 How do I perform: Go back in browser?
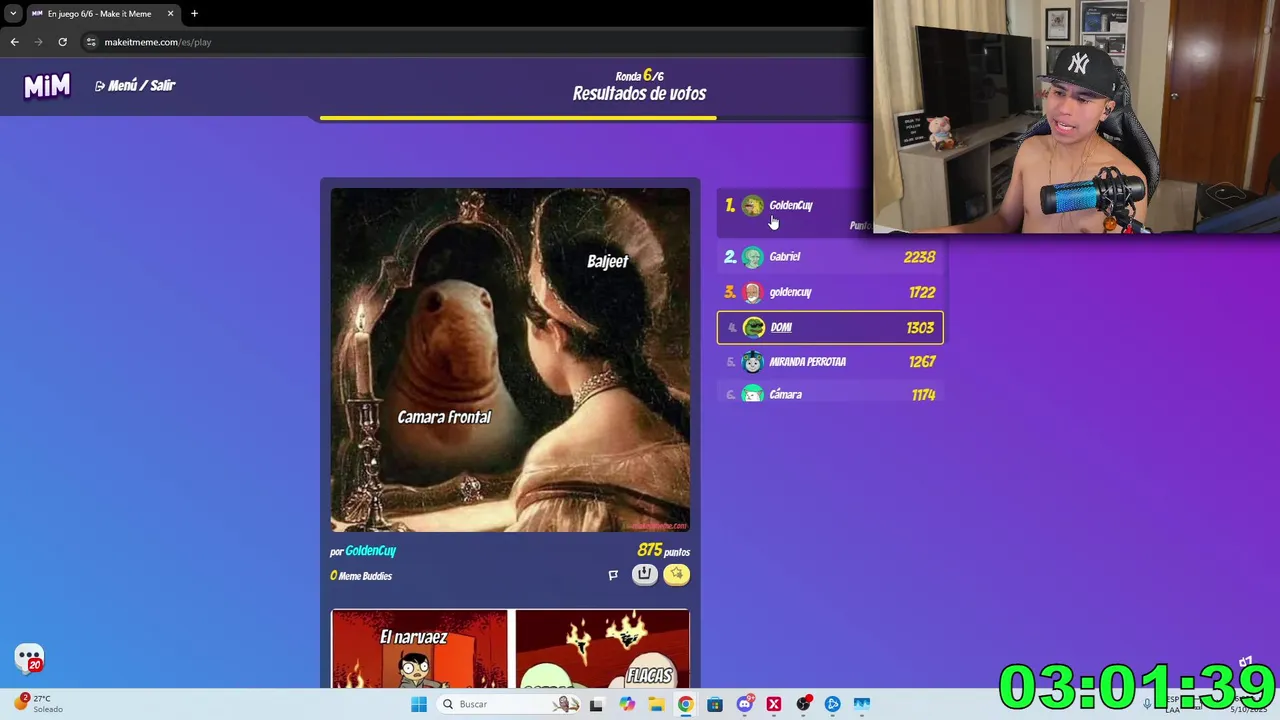coord(14,42)
